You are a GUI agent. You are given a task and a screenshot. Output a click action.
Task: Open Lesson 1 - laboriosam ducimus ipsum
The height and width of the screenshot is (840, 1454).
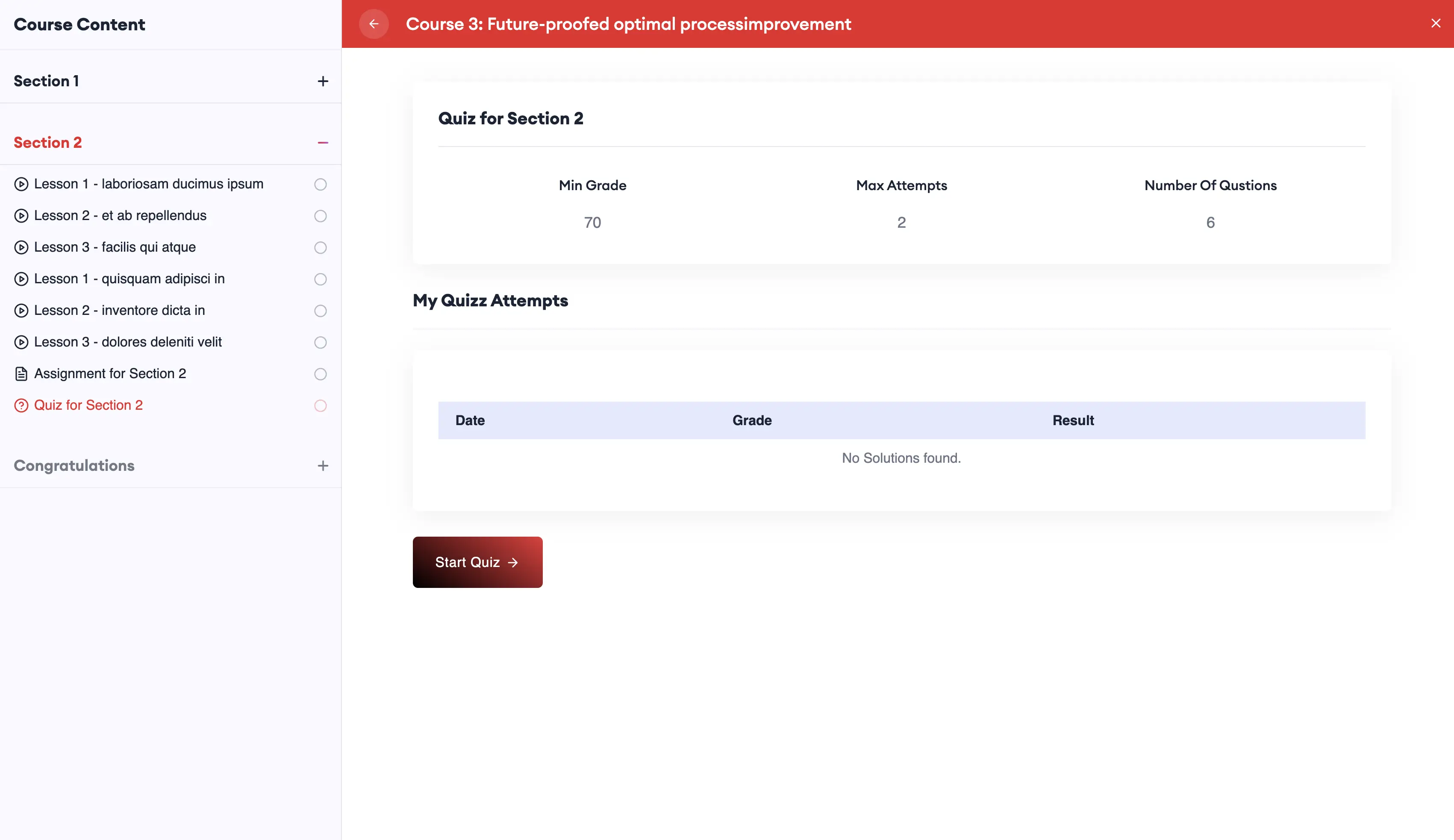tap(148, 184)
